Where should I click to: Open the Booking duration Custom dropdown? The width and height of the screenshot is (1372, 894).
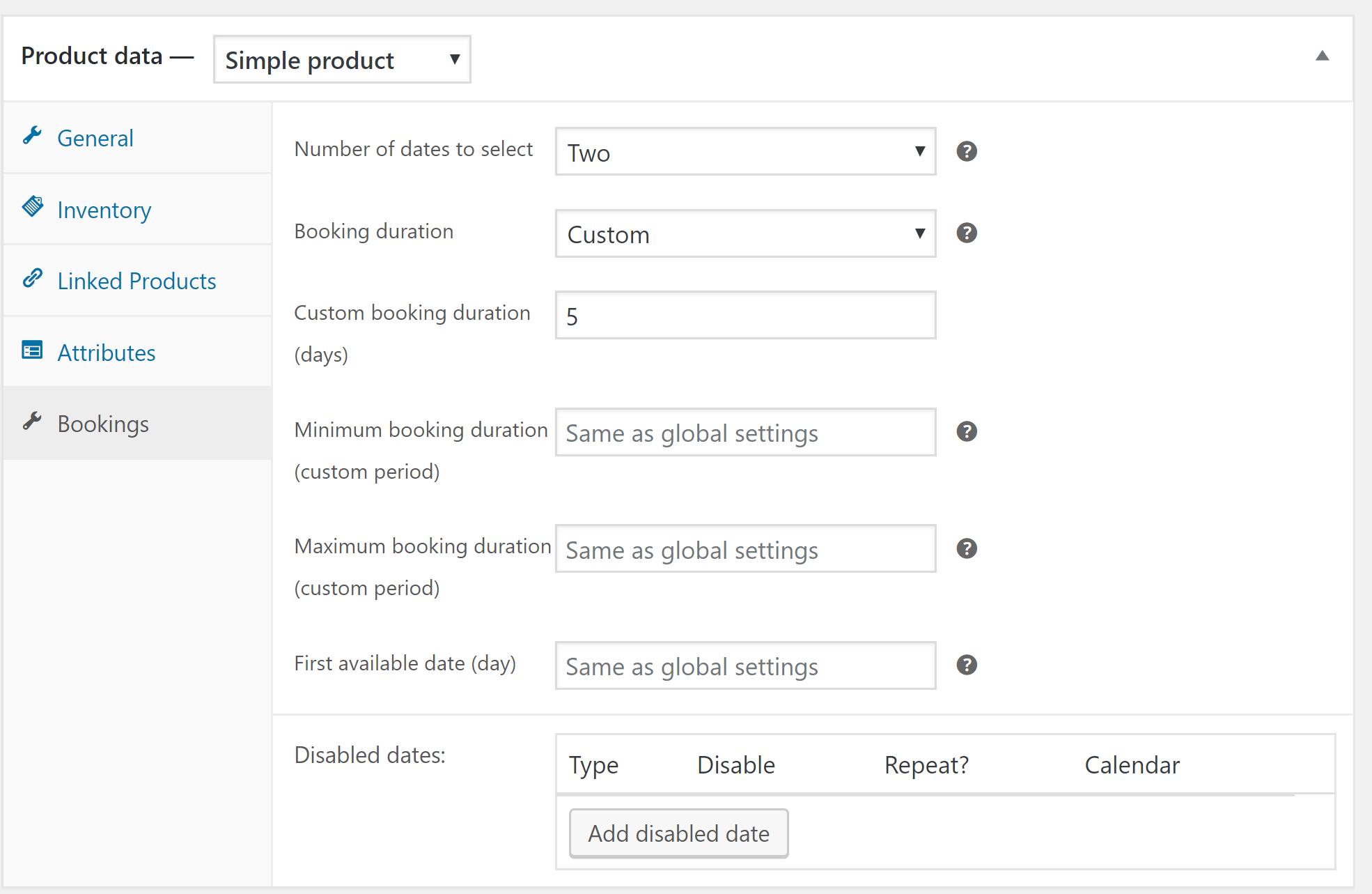(x=745, y=234)
